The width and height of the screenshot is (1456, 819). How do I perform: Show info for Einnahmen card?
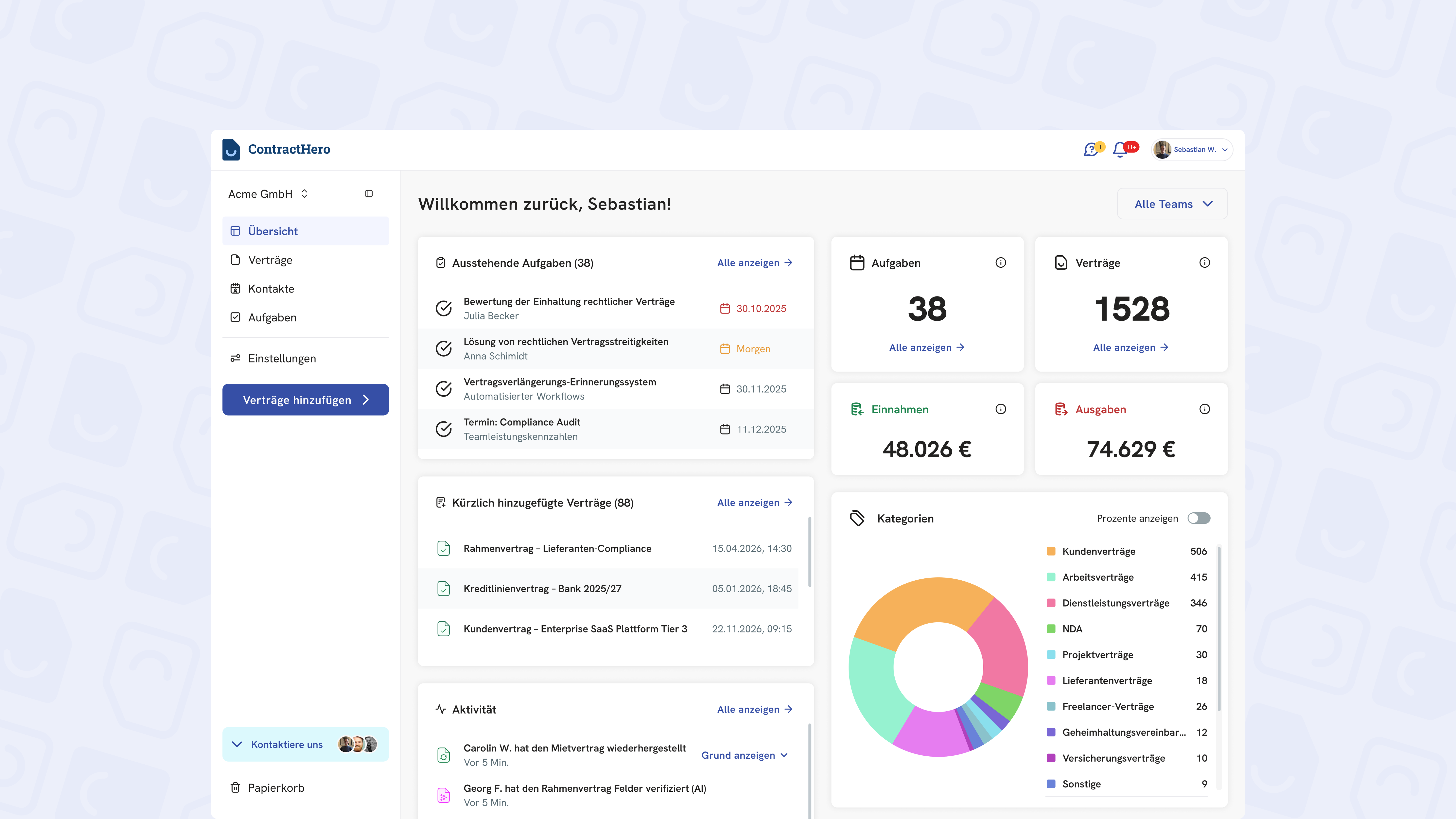1000,409
